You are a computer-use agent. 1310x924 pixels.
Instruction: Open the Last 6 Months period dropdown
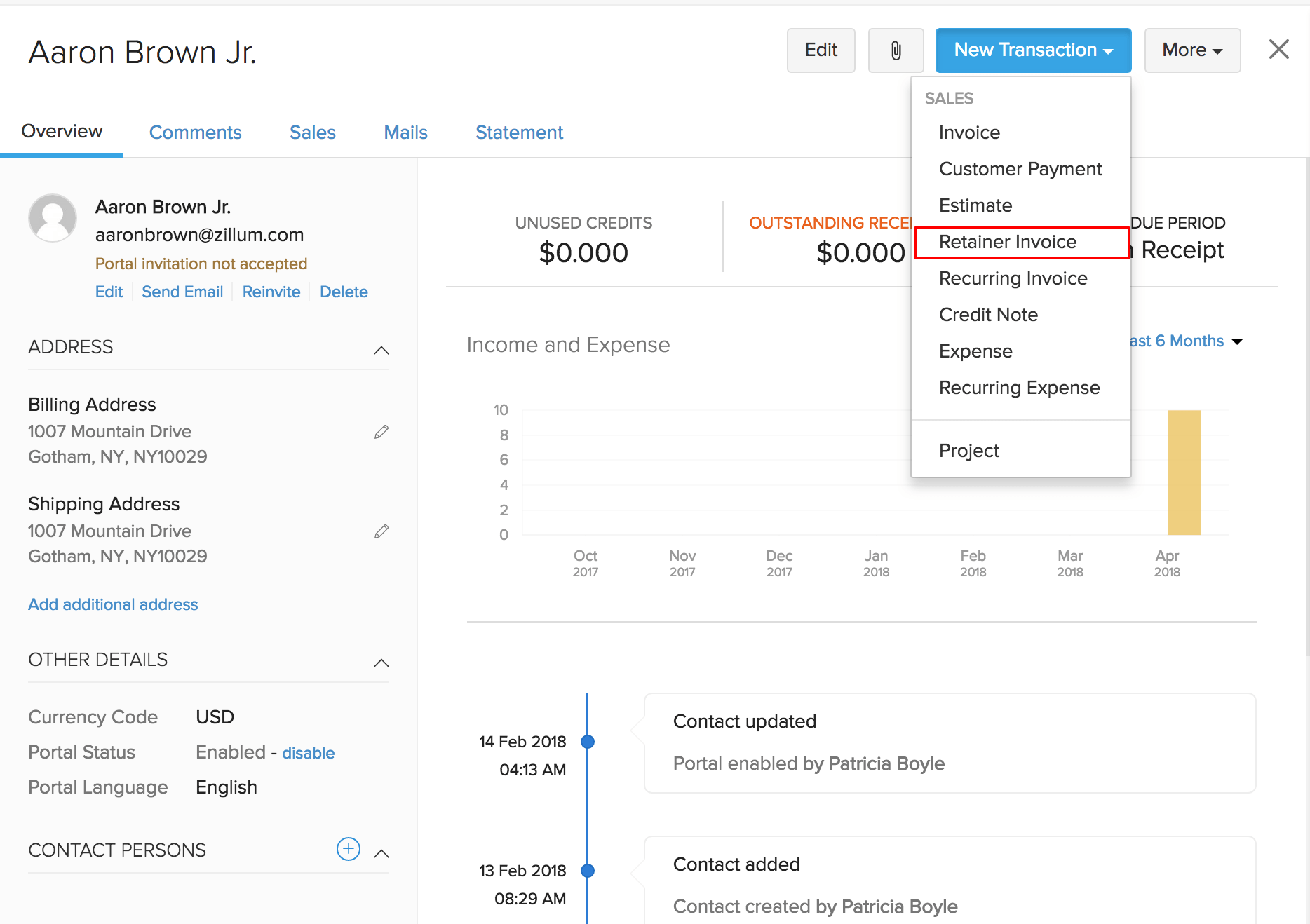tap(1185, 341)
